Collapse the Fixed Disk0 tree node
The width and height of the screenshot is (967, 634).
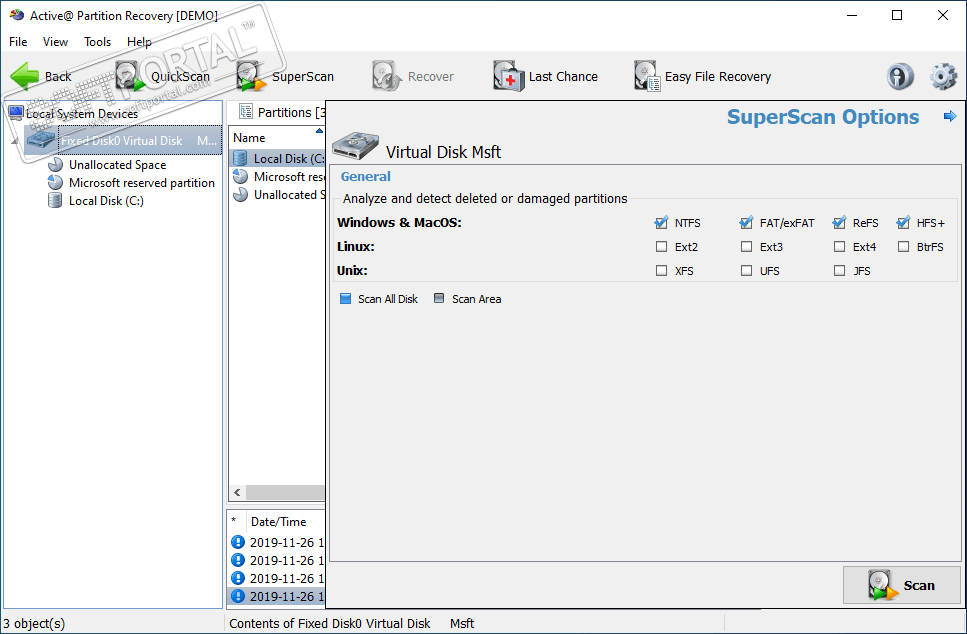[x=15, y=142]
